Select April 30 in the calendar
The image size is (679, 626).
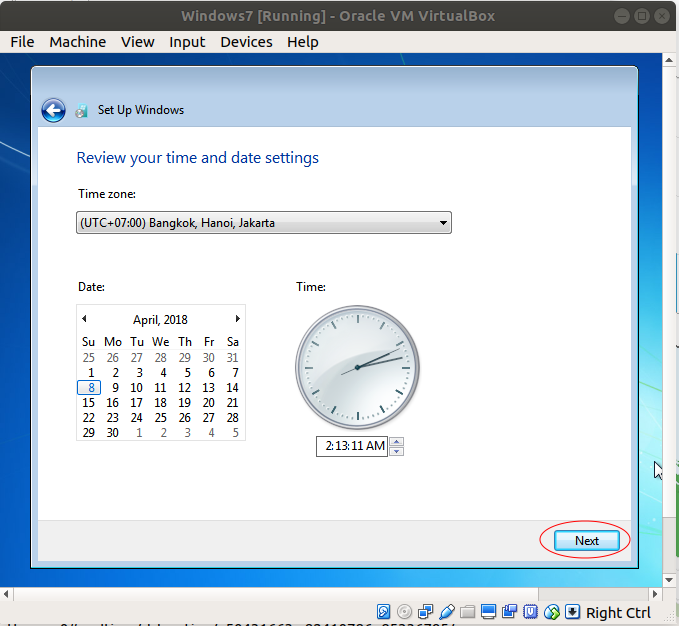tap(113, 432)
